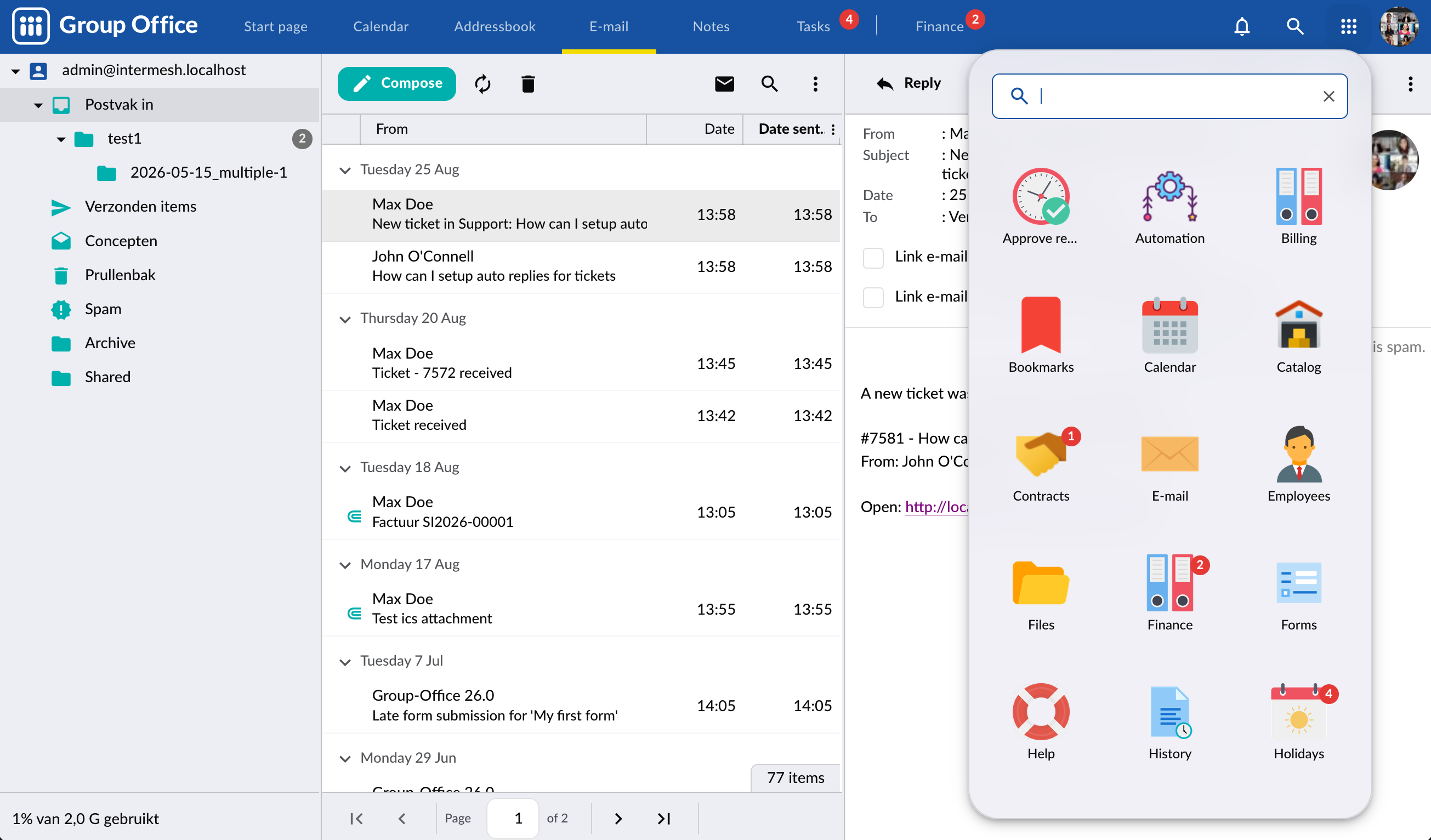This screenshot has height=840, width=1431.
Task: Click the page number field
Action: [x=512, y=818]
